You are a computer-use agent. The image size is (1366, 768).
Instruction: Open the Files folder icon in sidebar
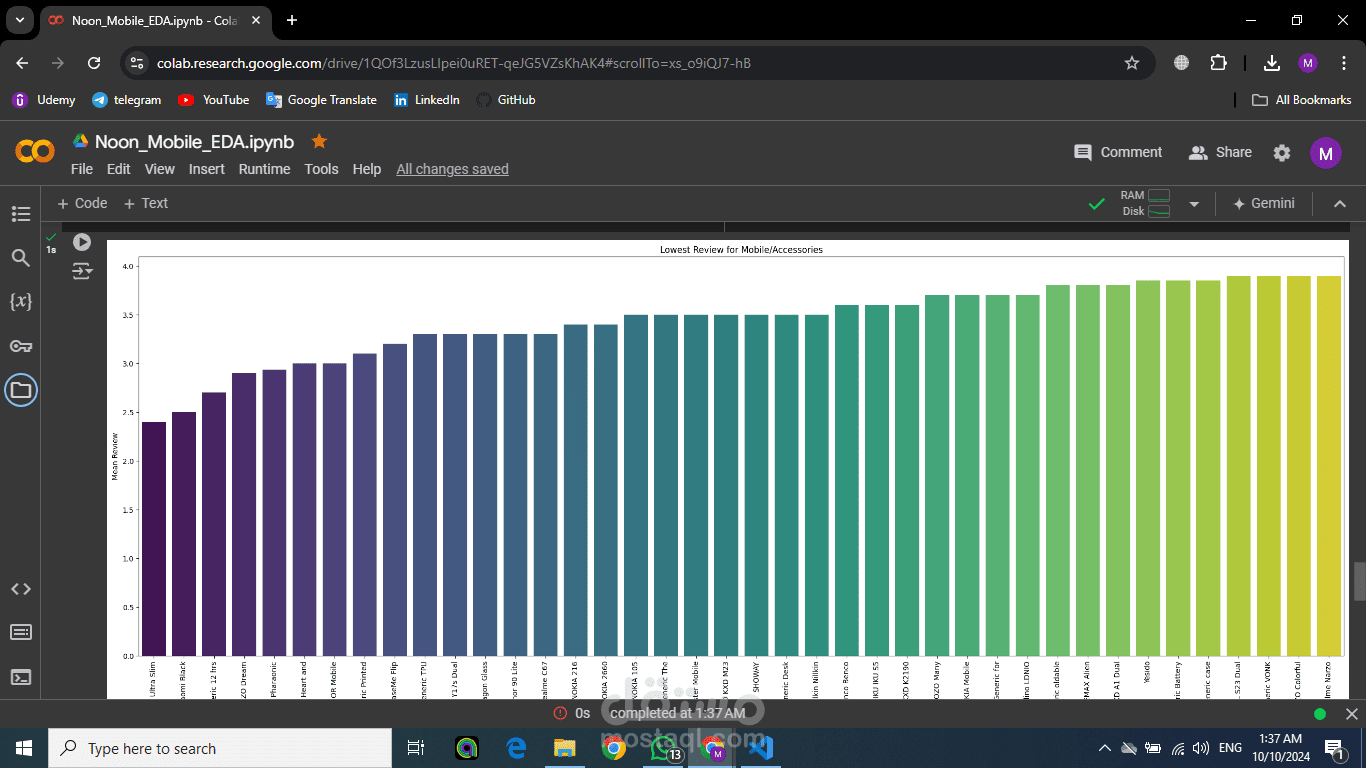[21, 390]
